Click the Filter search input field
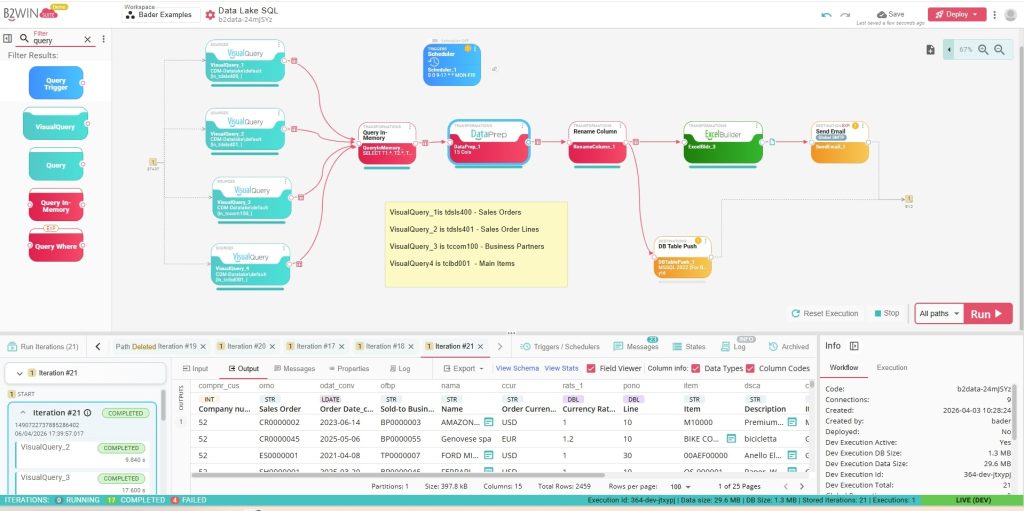 [x=55, y=40]
